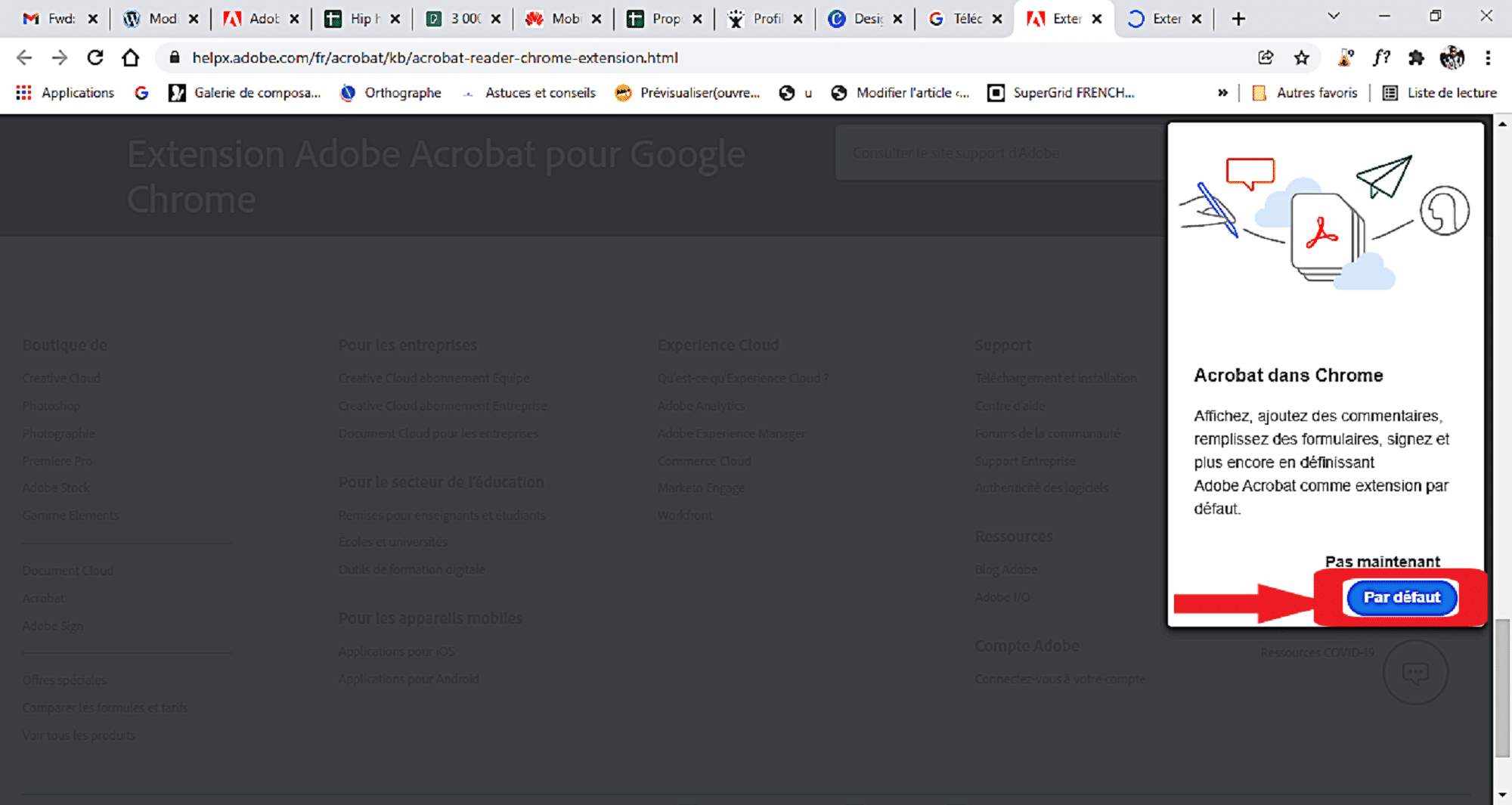Open the Galerie de composa... bookmark

pos(245,92)
